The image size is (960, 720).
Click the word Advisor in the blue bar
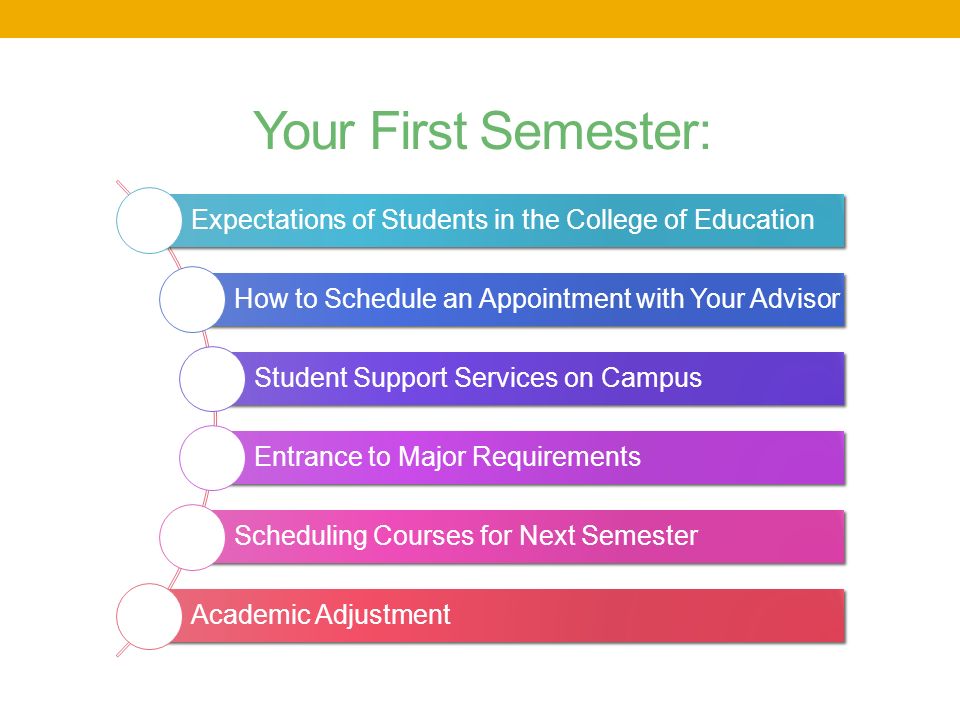click(x=795, y=299)
